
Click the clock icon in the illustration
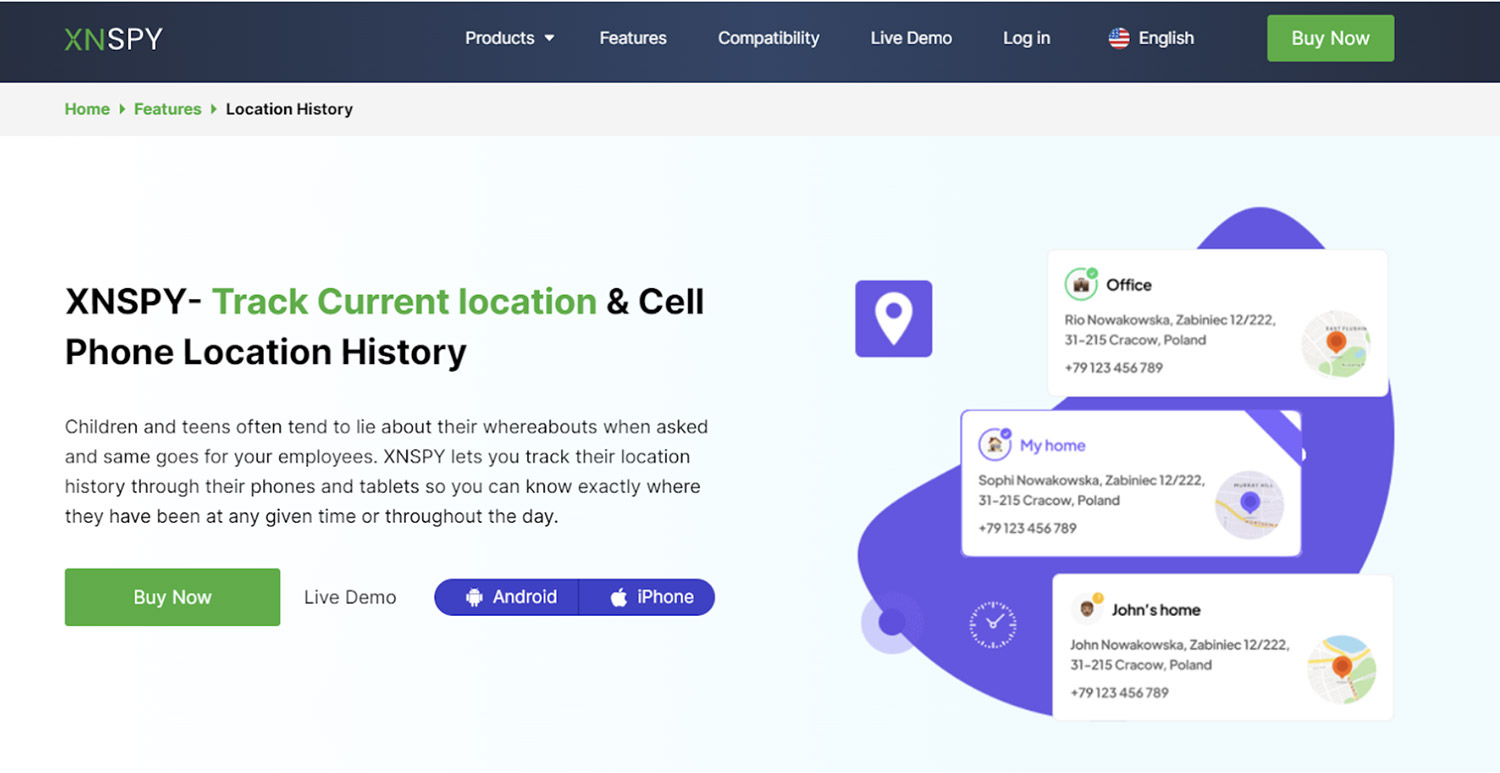(x=993, y=625)
